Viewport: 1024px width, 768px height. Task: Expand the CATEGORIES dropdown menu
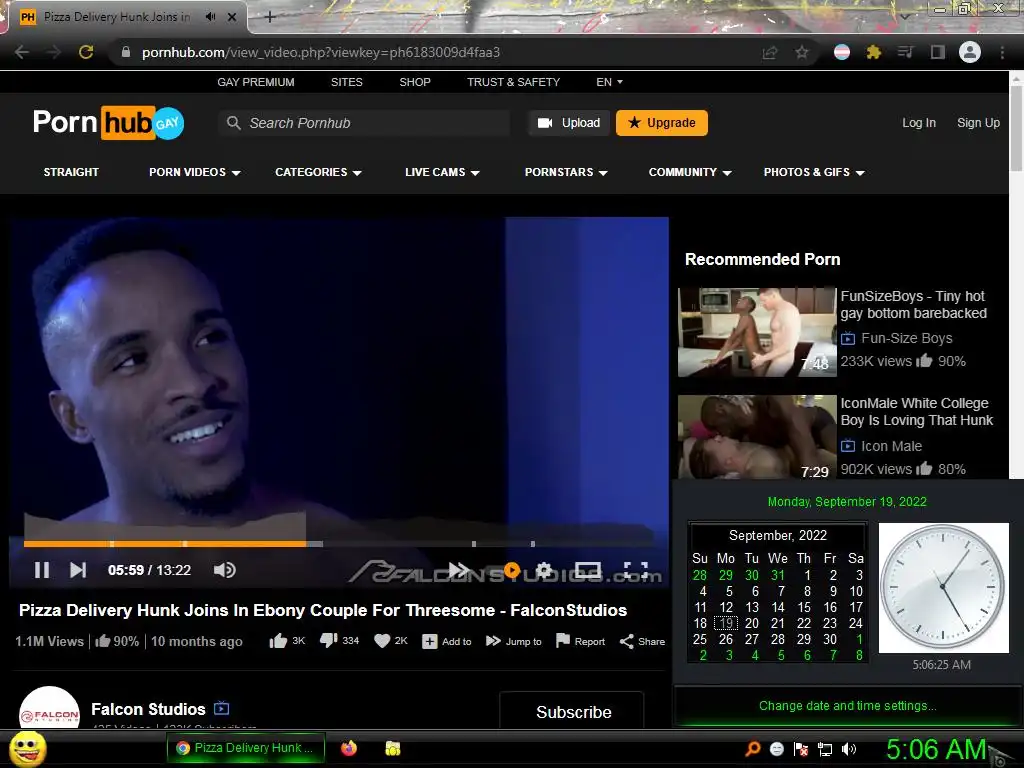click(318, 172)
